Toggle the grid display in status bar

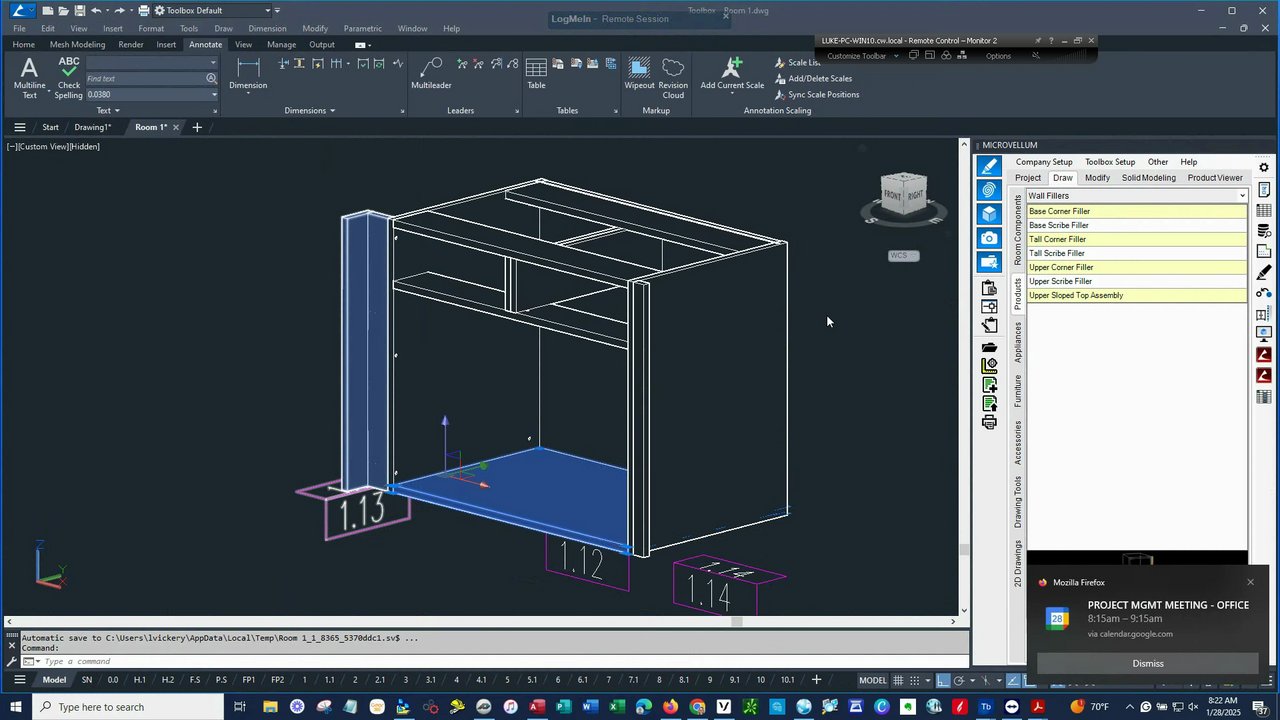[898, 680]
